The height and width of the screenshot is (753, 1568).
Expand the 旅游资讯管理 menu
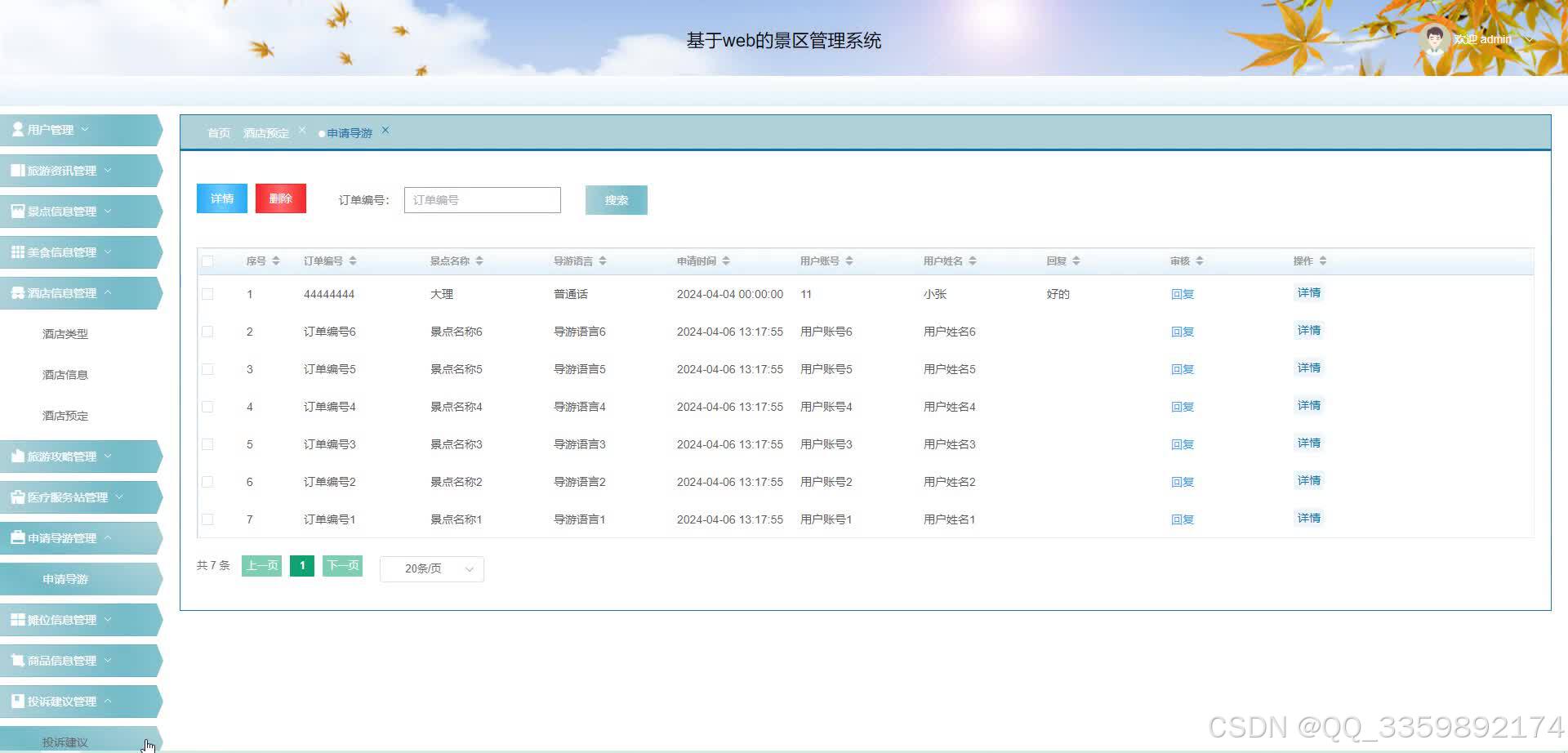[x=80, y=171]
